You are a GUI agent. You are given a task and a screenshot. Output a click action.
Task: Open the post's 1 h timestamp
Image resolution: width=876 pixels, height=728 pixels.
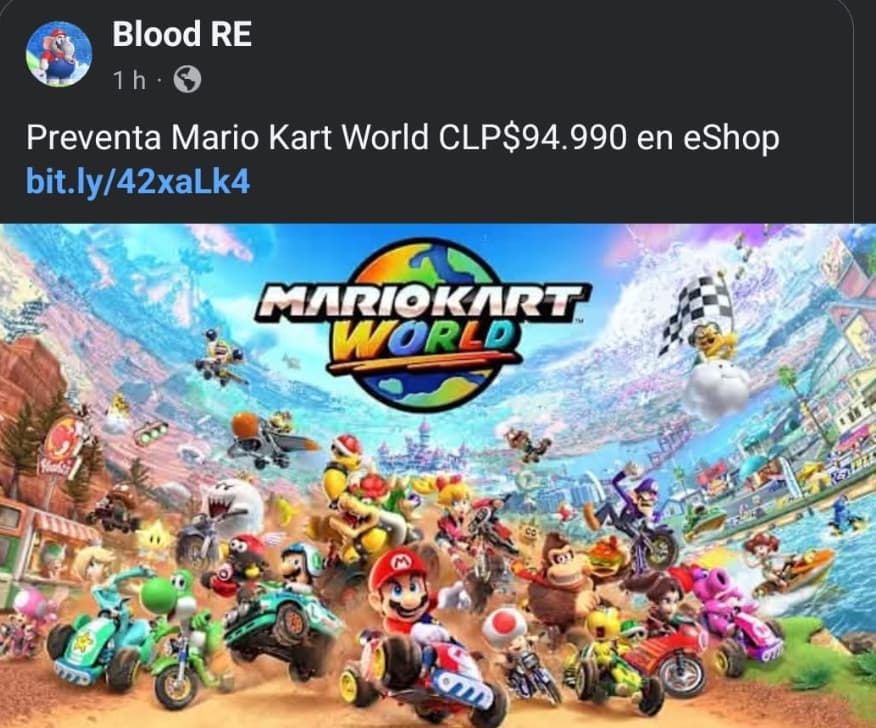point(130,80)
